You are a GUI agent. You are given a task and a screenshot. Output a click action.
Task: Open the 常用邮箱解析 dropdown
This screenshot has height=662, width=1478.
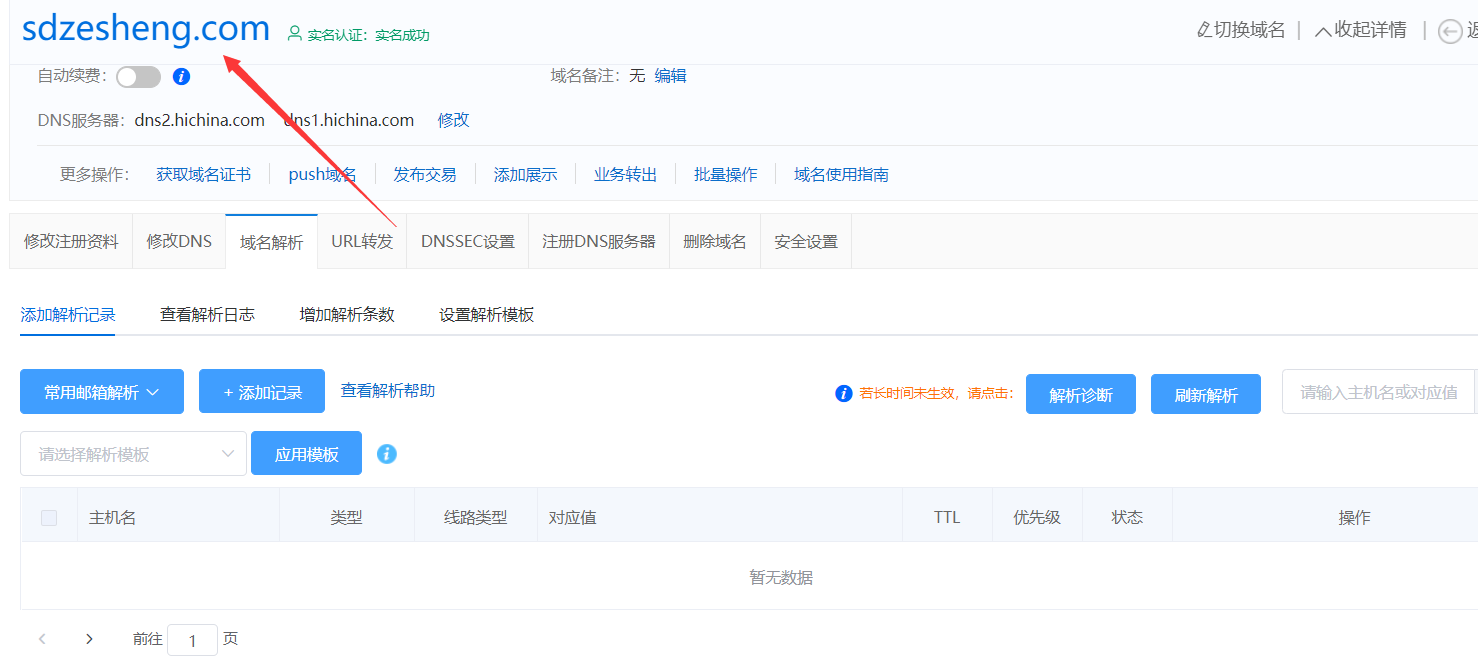(x=102, y=392)
